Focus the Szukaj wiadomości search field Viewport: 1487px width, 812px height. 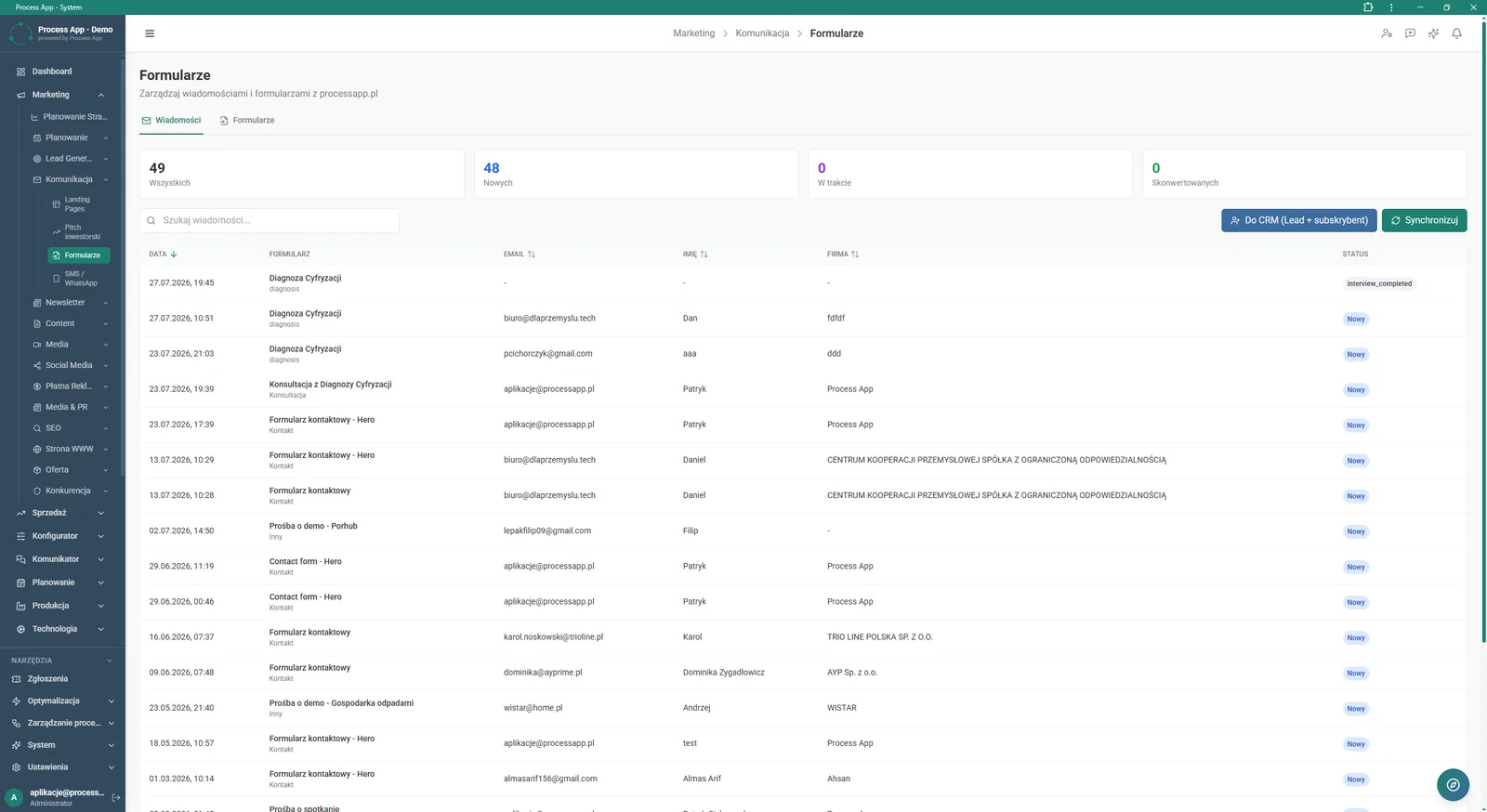point(270,220)
